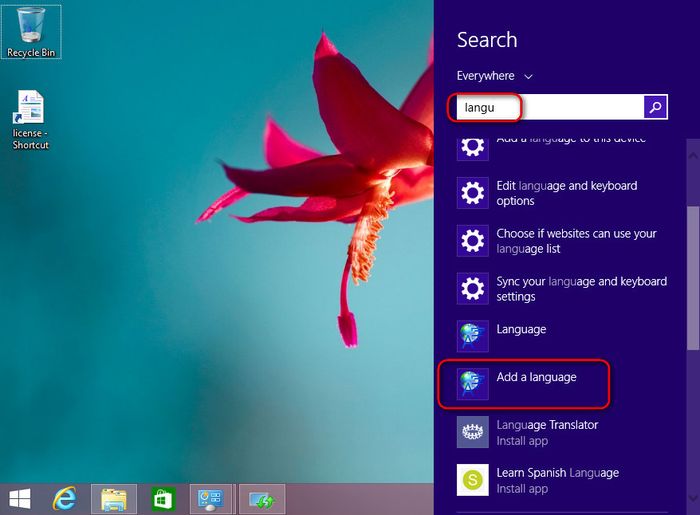Open 'Sync your language and keyboard settings'
The width and height of the screenshot is (700, 515).
click(x=581, y=289)
